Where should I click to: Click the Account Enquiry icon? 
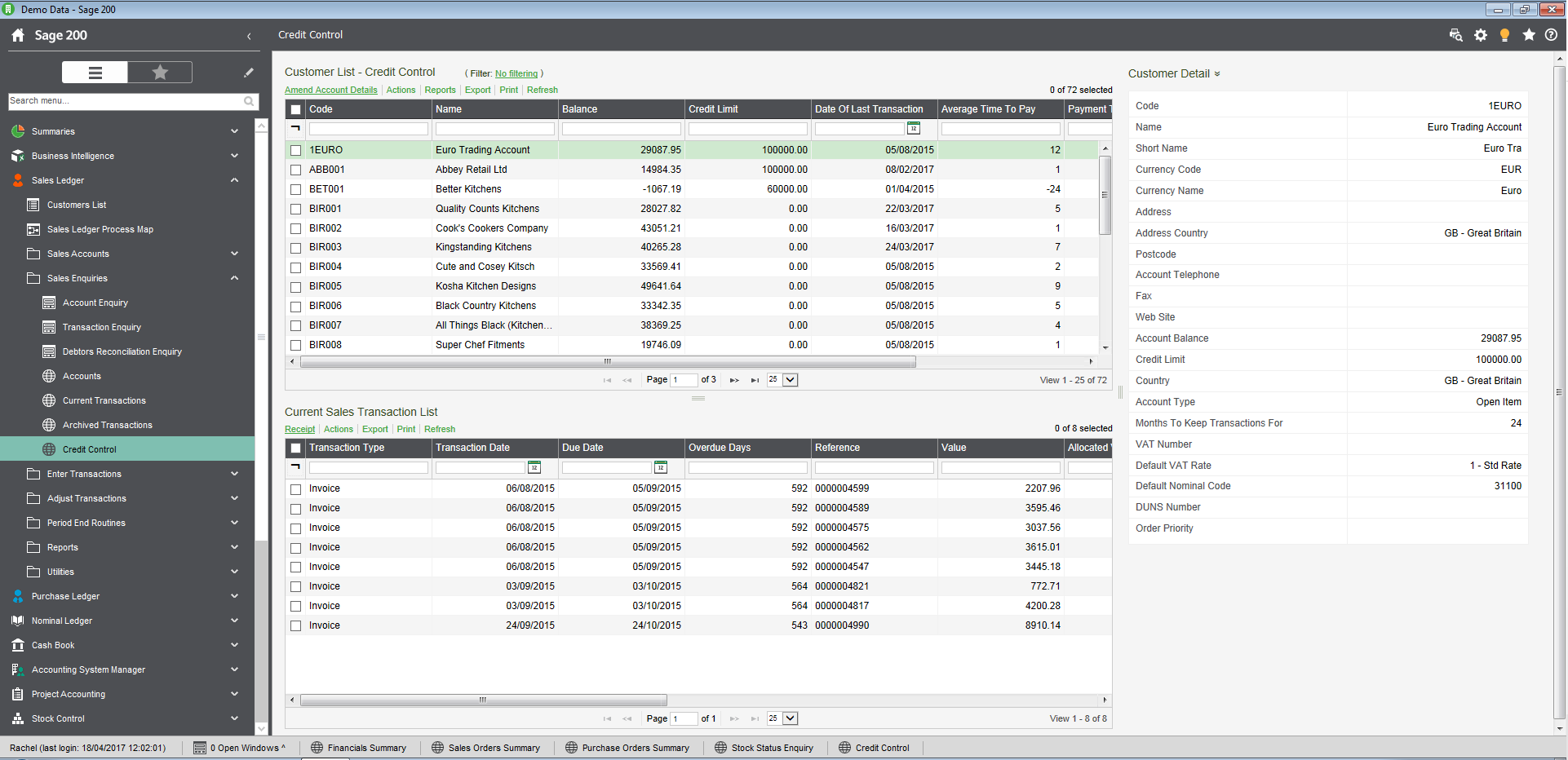pyautogui.click(x=49, y=303)
